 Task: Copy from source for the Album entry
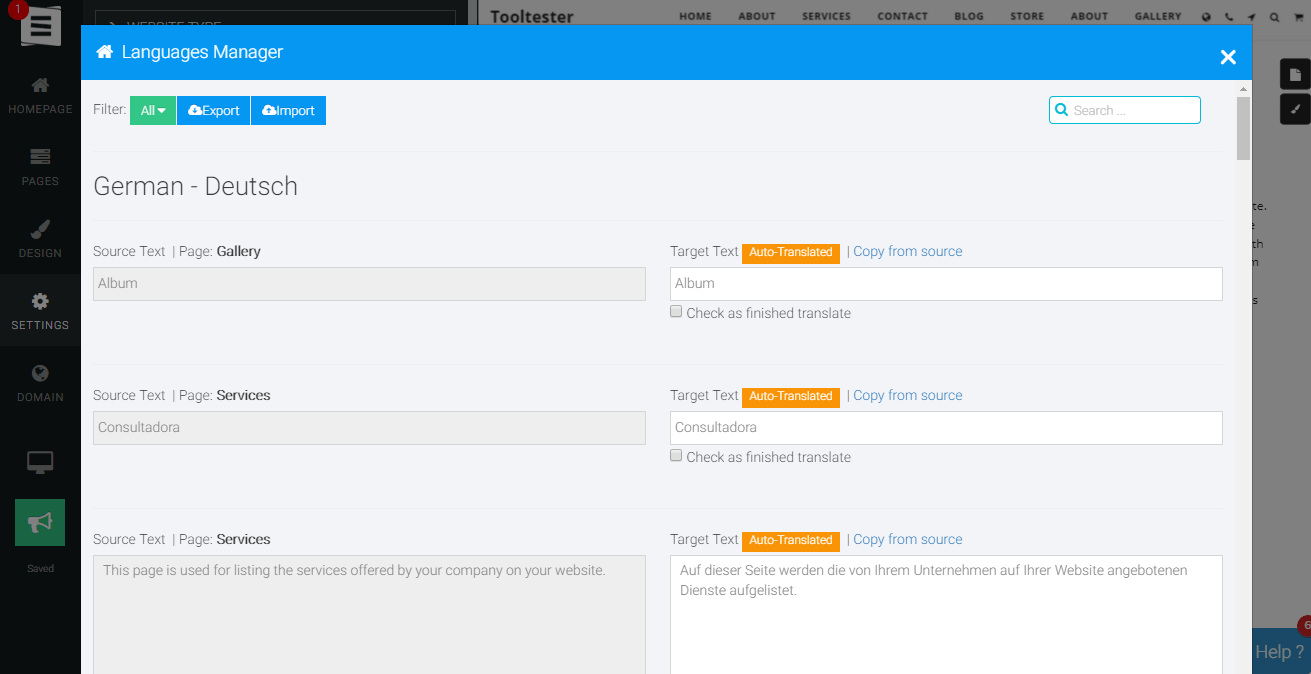pos(907,251)
